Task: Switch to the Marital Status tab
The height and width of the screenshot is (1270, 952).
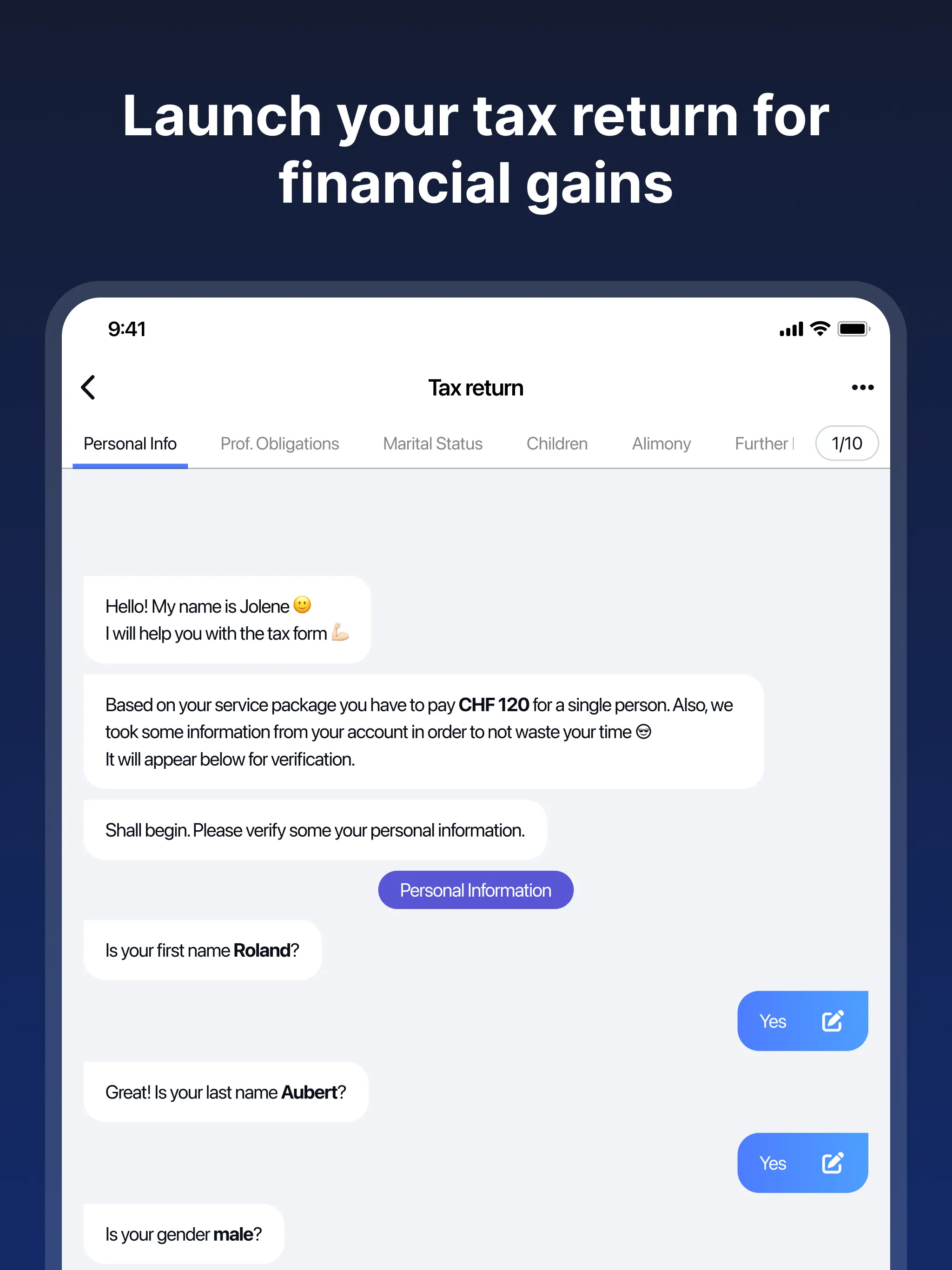Action: 433,443
